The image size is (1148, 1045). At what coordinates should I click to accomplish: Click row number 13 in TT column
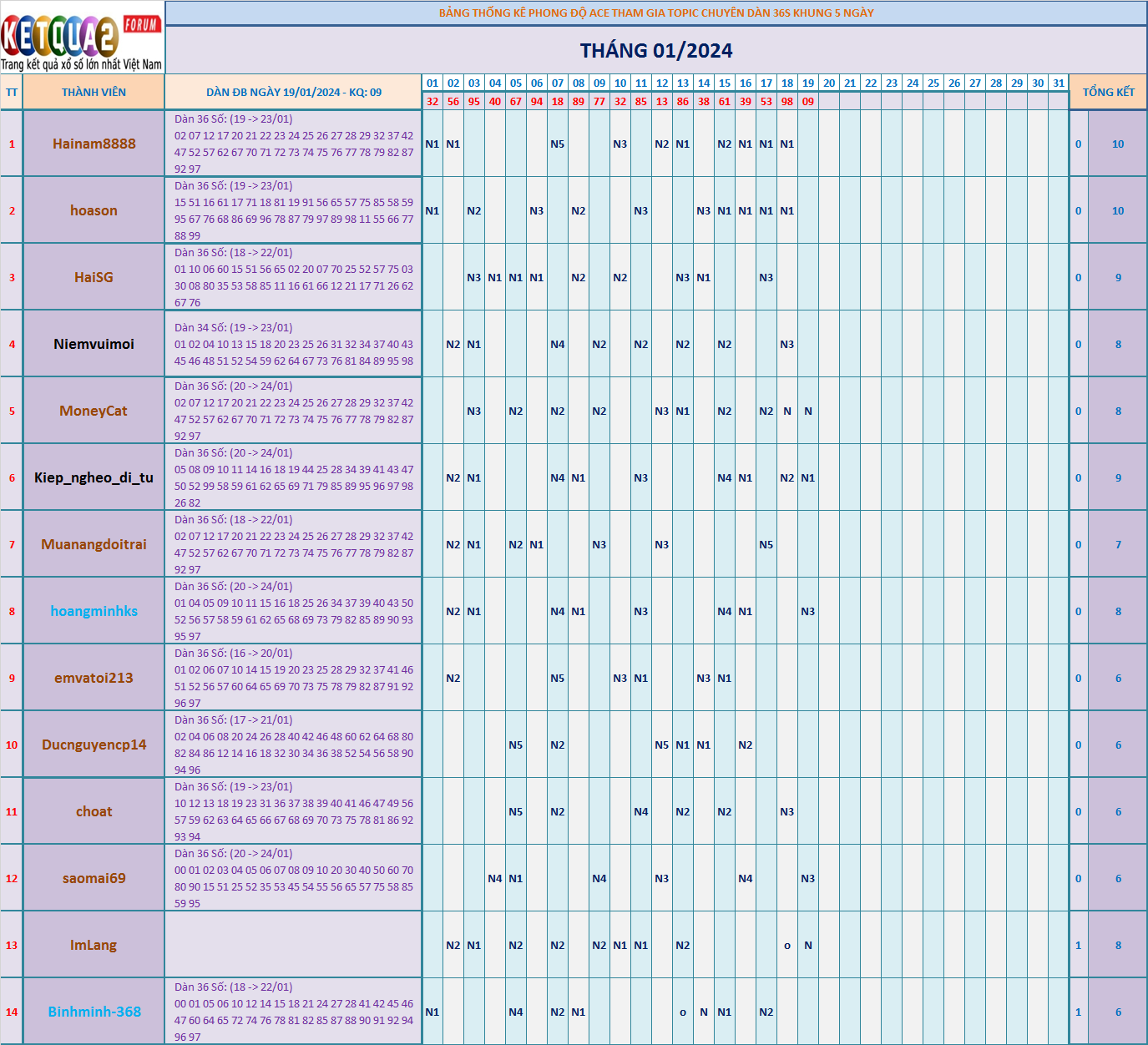pos(12,945)
